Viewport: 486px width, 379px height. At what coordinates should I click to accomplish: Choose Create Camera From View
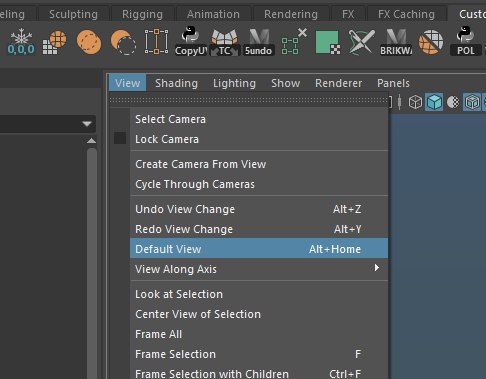[x=259, y=164]
